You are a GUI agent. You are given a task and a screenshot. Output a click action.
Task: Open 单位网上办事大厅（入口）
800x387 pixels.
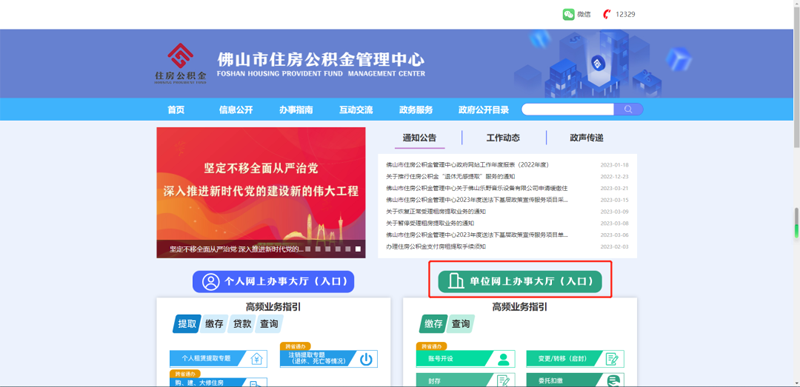520,281
